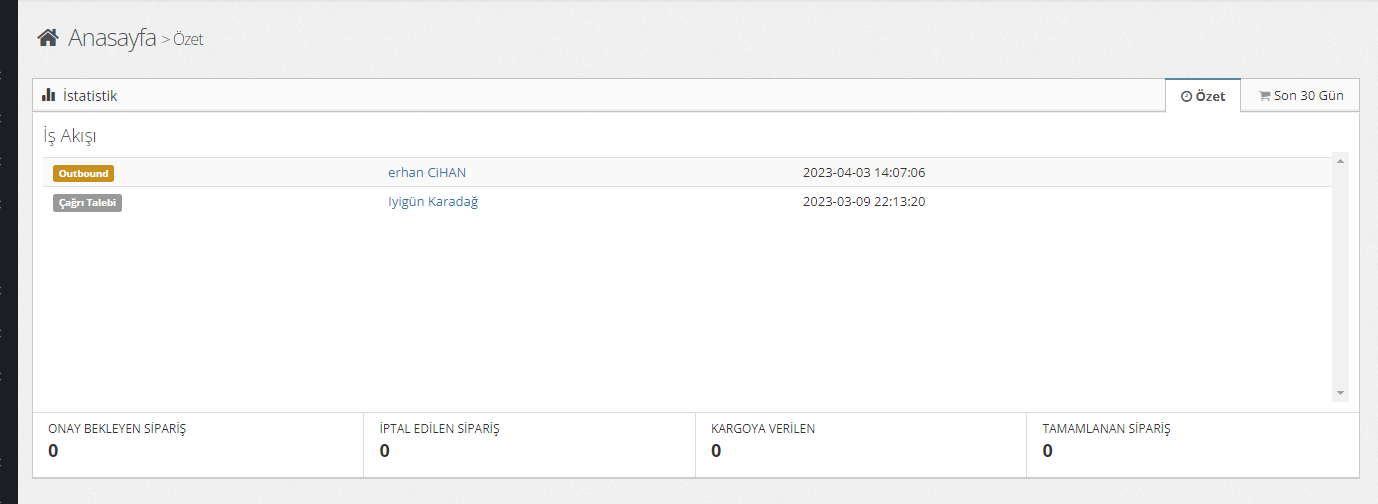Open the Iyigün Karadağ link
1378x504 pixels.
point(433,201)
